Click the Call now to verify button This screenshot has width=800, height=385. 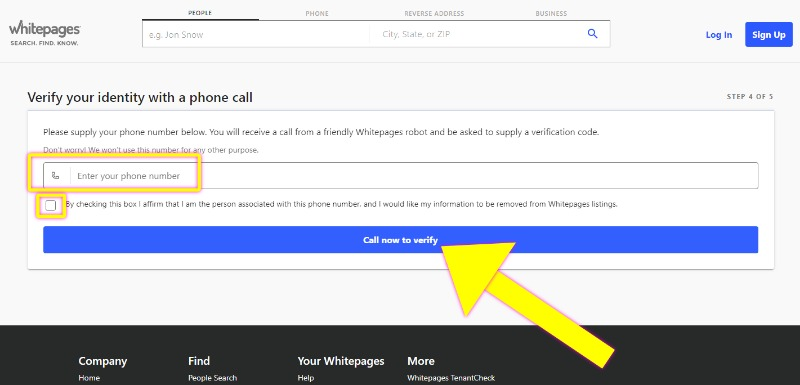[401, 240]
